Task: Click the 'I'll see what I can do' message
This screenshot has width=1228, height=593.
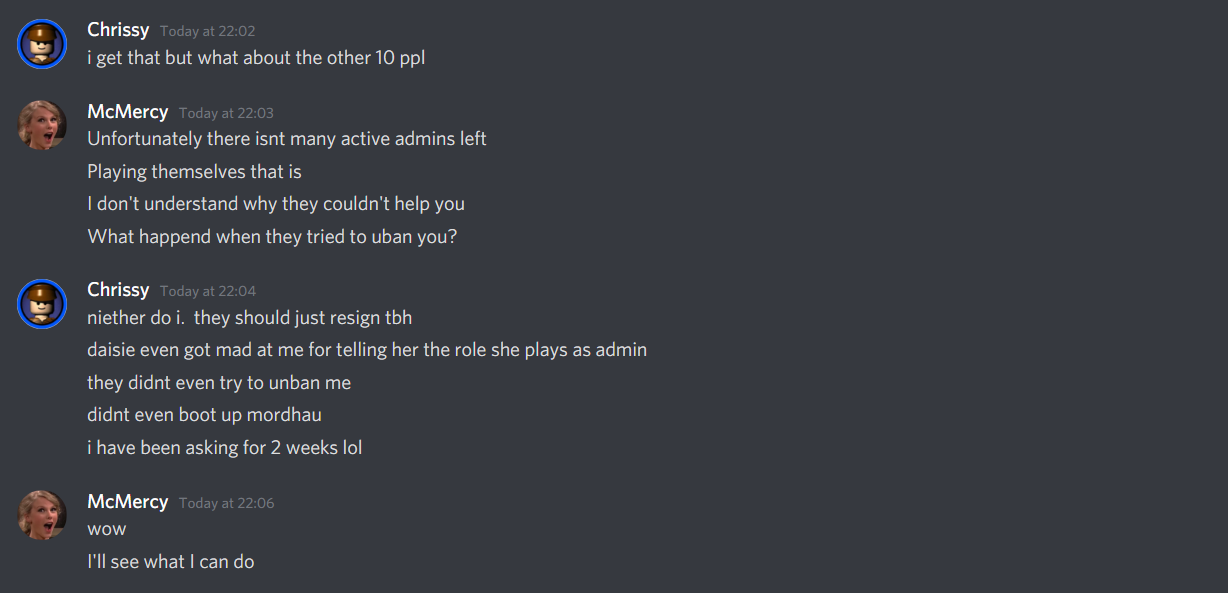Action: tap(171, 562)
